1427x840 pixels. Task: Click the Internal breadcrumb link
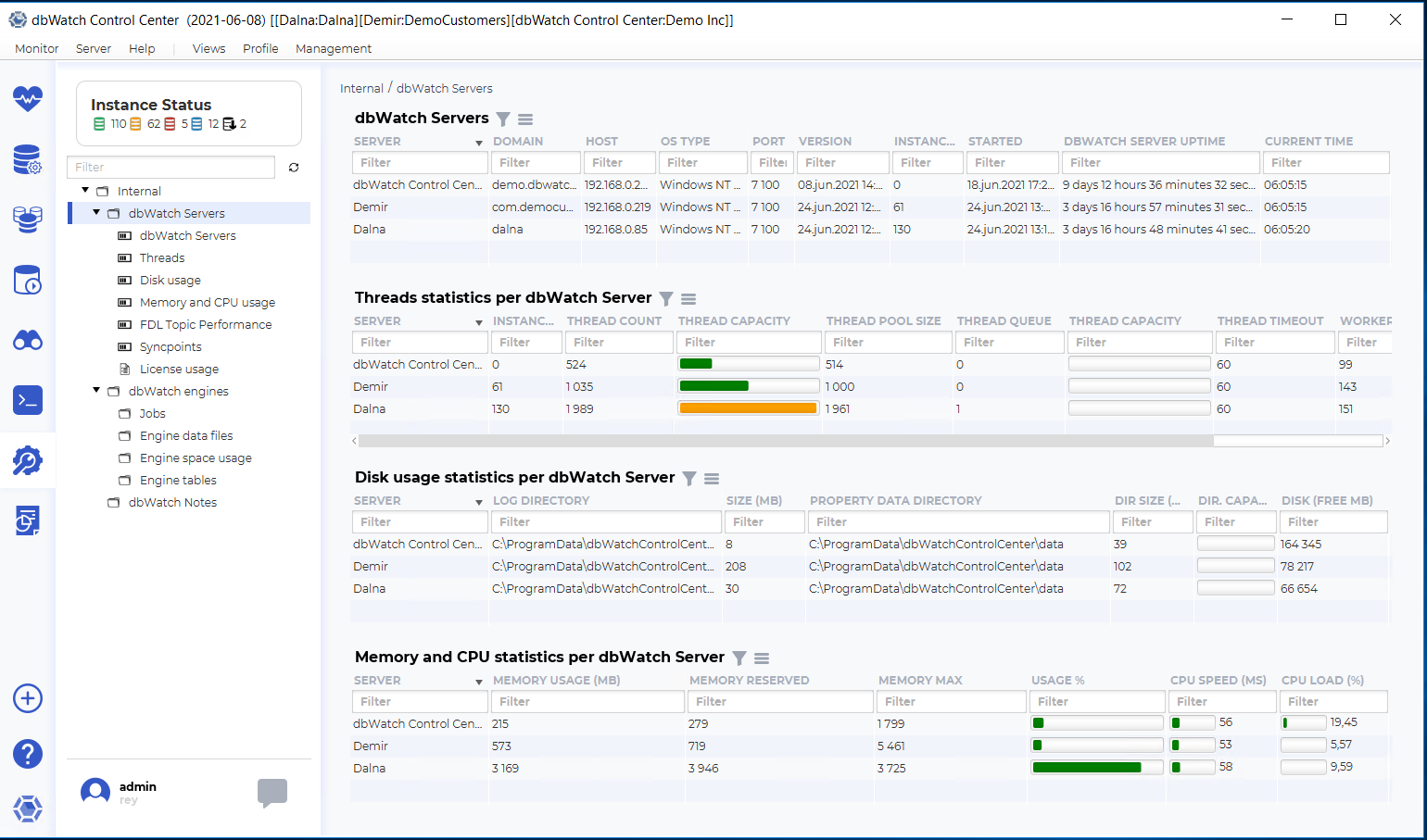[361, 88]
